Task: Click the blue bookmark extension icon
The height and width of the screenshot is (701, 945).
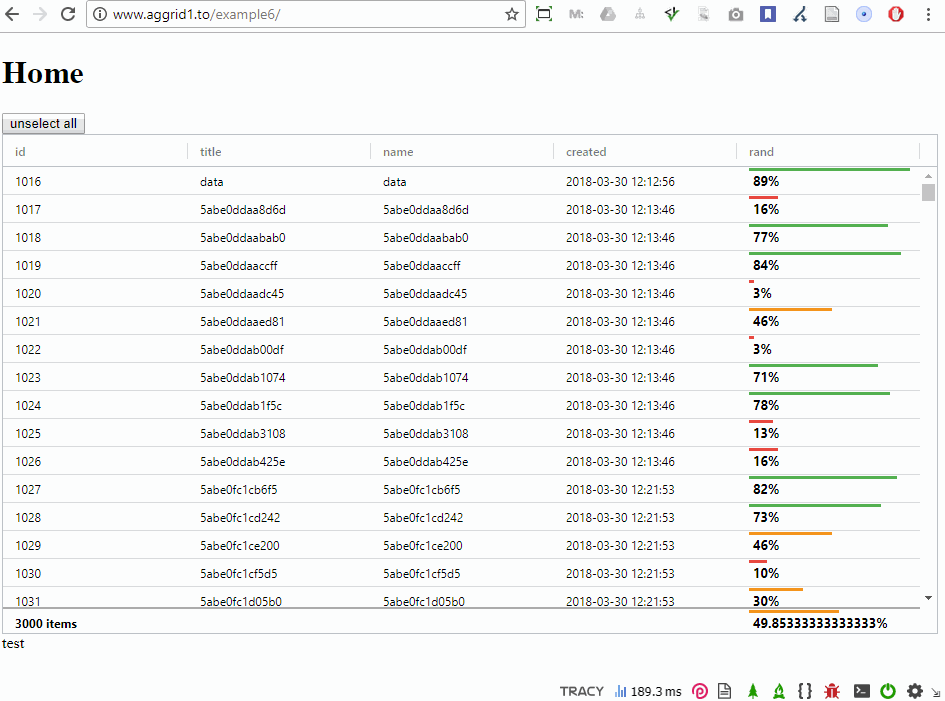Action: coord(767,15)
